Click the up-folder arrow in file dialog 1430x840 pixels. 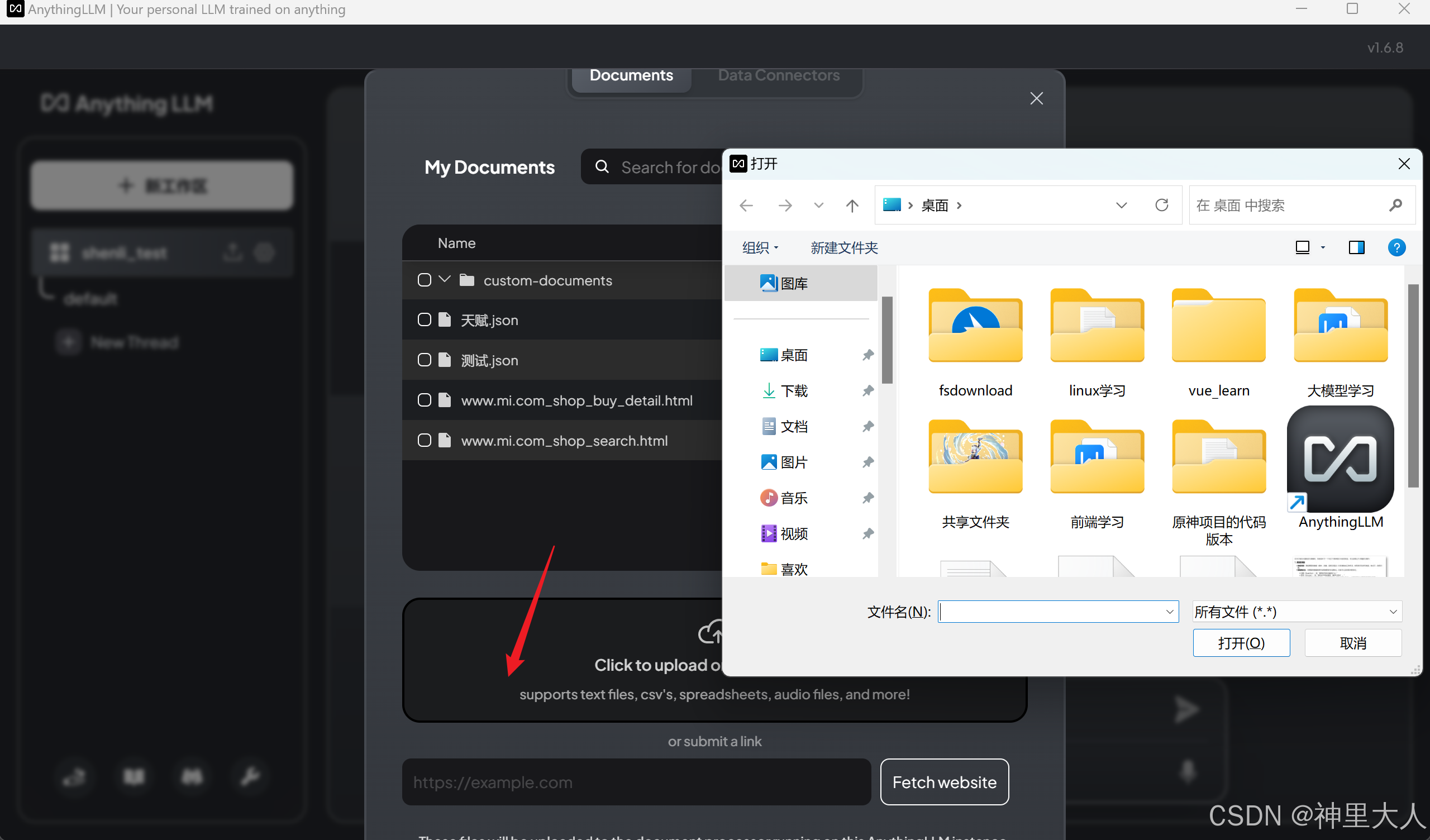tap(852, 206)
